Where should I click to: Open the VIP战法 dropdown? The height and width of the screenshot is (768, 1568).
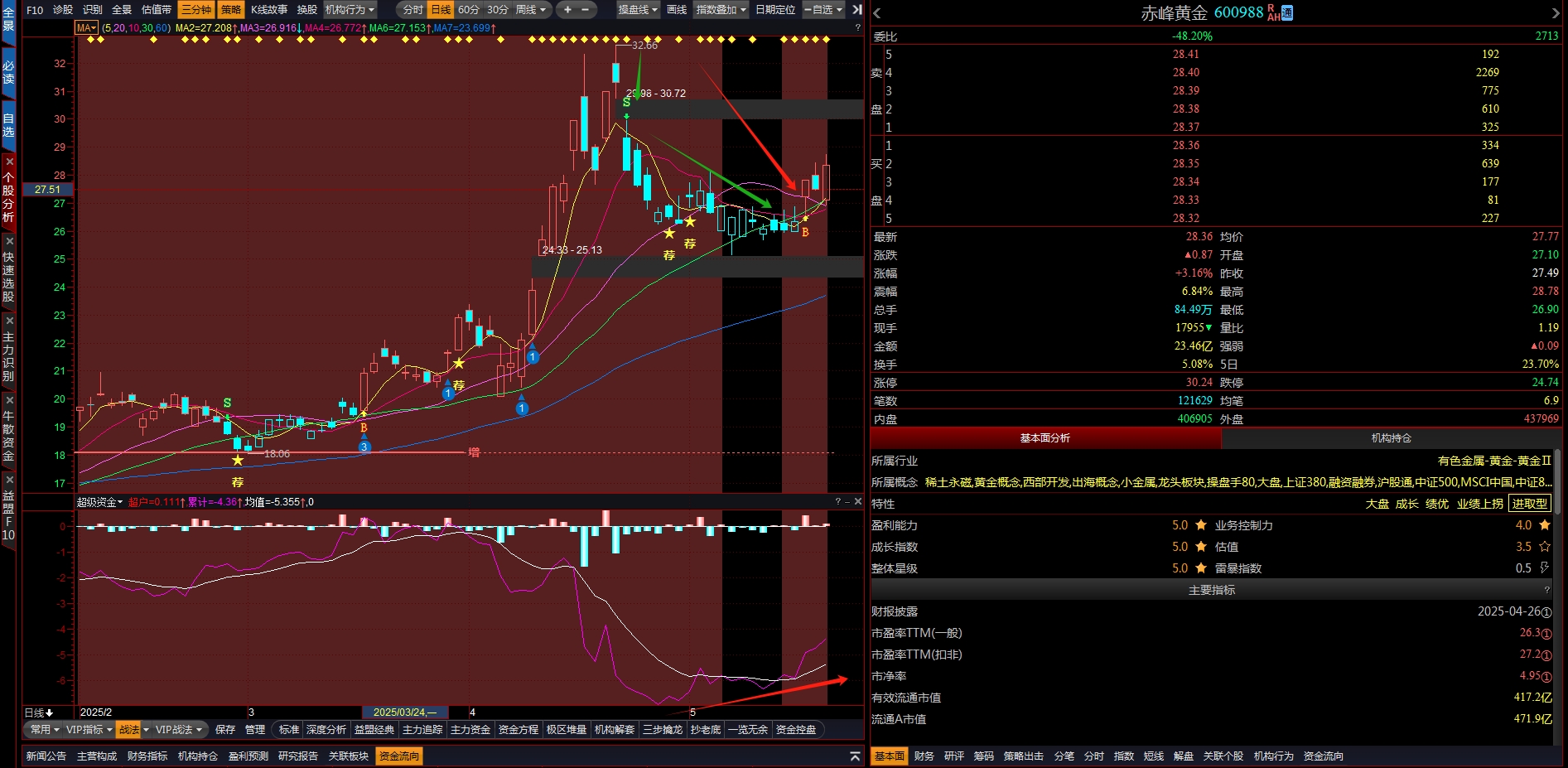[179, 730]
